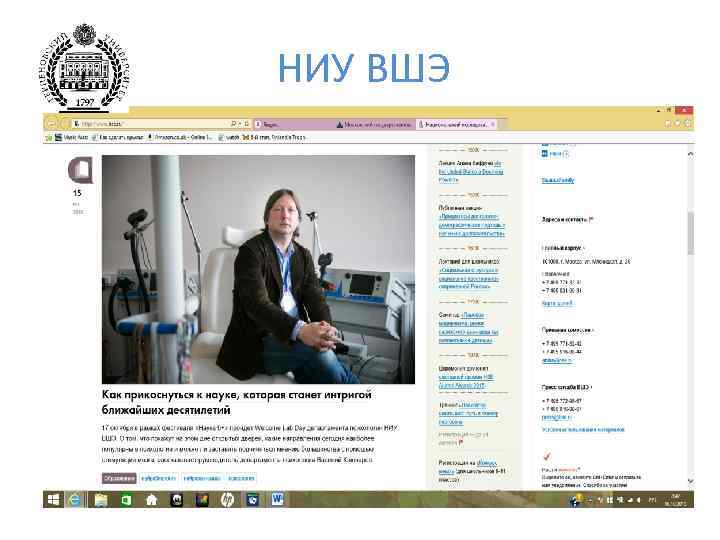720x540 pixels.
Task: Click the dark 'Образование' tag button
Action: 119,478
